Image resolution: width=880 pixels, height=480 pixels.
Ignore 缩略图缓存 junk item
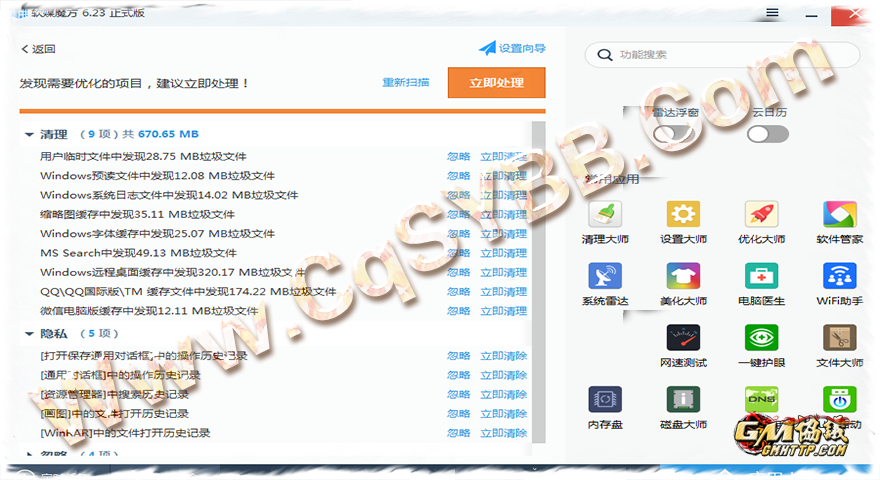(459, 214)
